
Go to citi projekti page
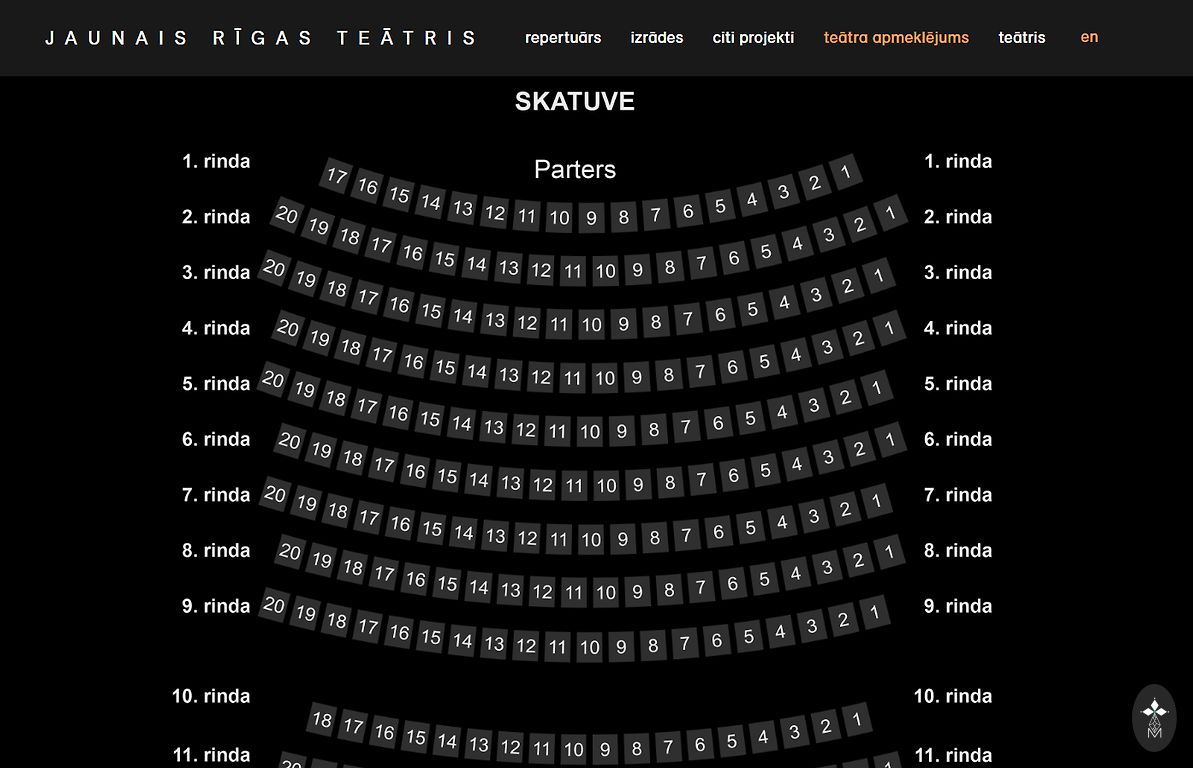click(x=753, y=38)
